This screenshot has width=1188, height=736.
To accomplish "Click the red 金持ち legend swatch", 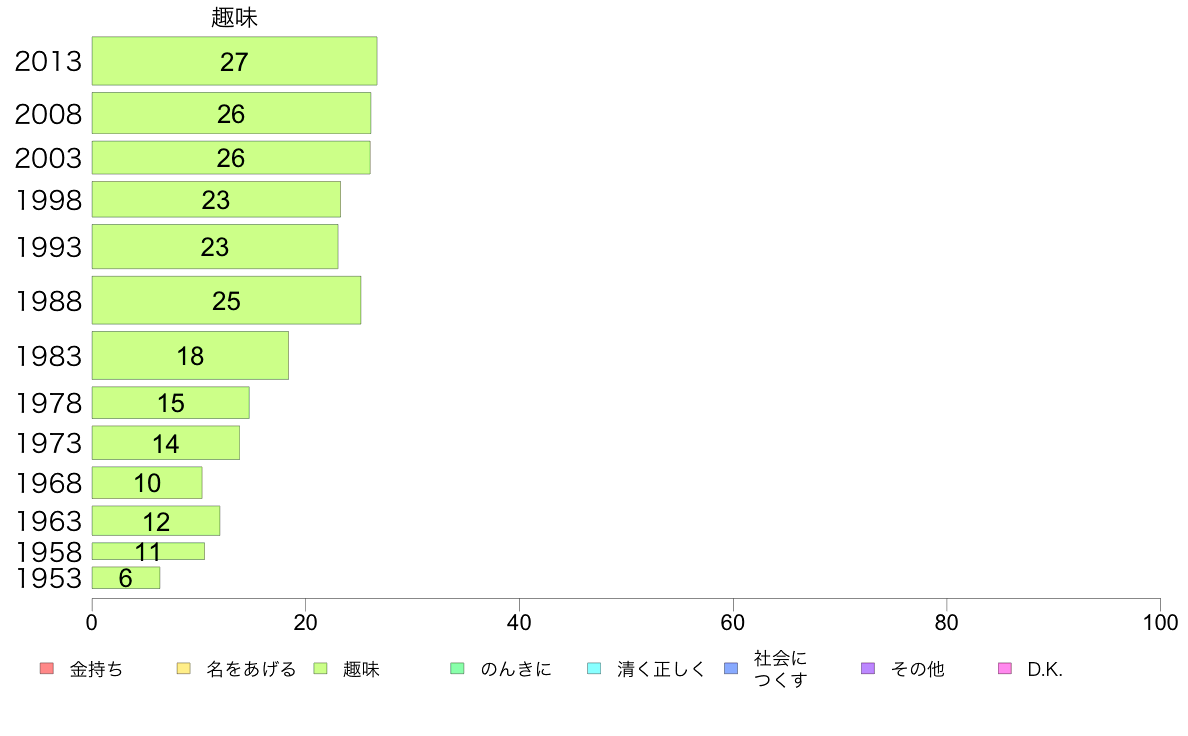I will 47,669.
